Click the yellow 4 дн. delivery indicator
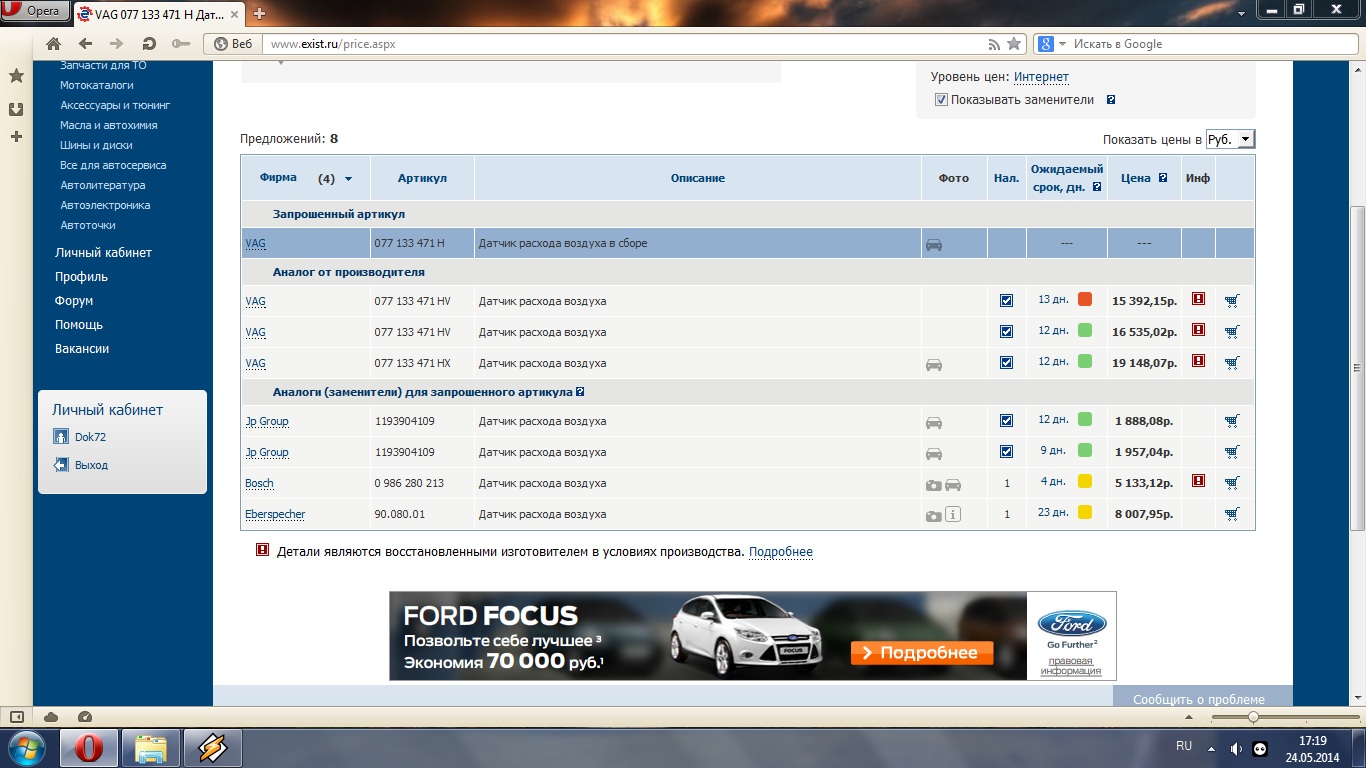Image resolution: width=1366 pixels, height=768 pixels. (1085, 481)
